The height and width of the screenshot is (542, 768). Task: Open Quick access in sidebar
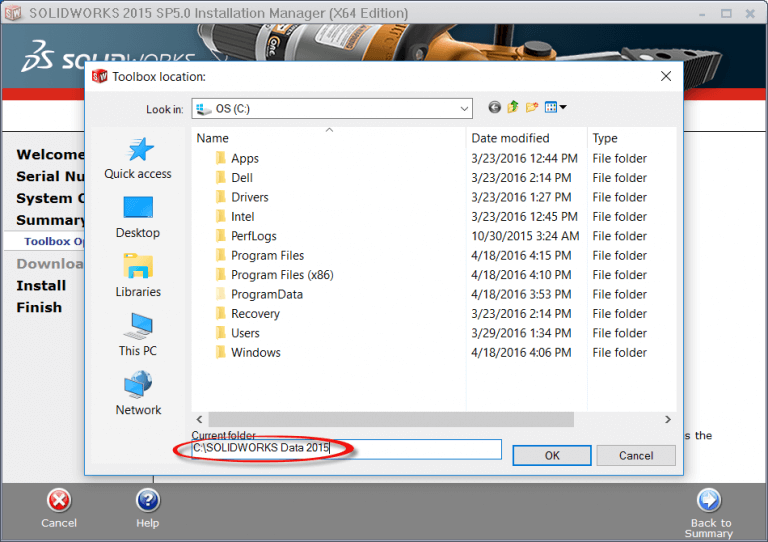[138, 158]
